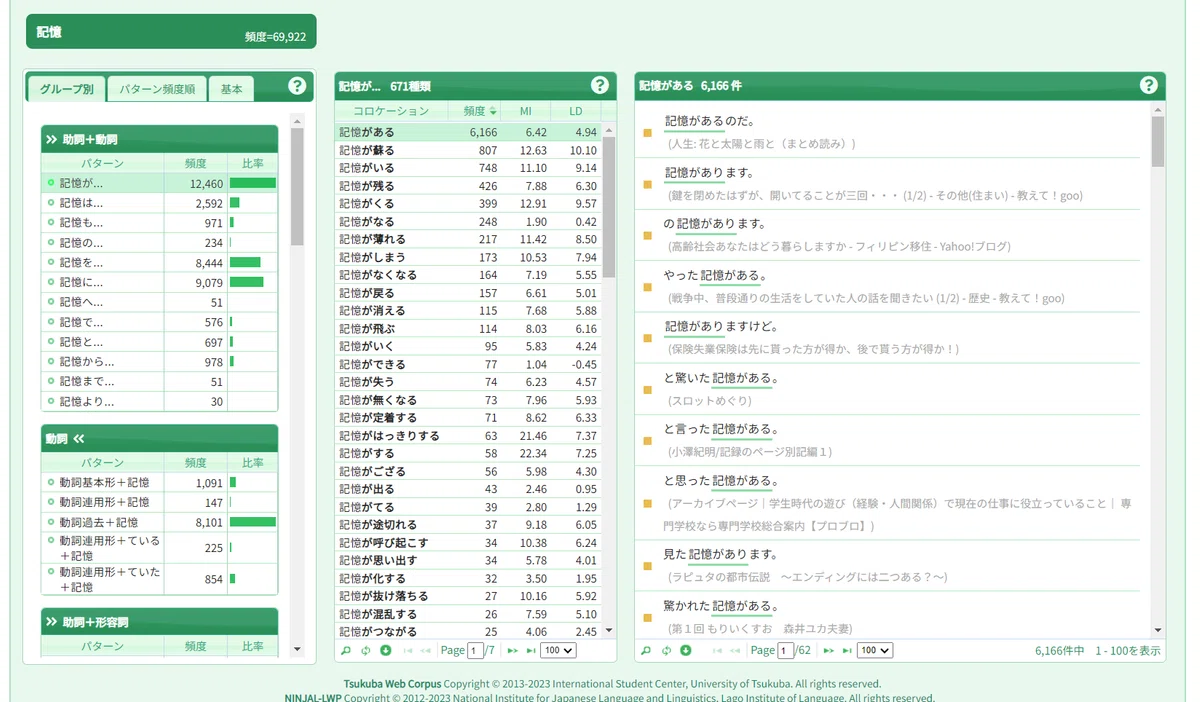Click scrollbar thumb in pattern group panel

(x=297, y=187)
